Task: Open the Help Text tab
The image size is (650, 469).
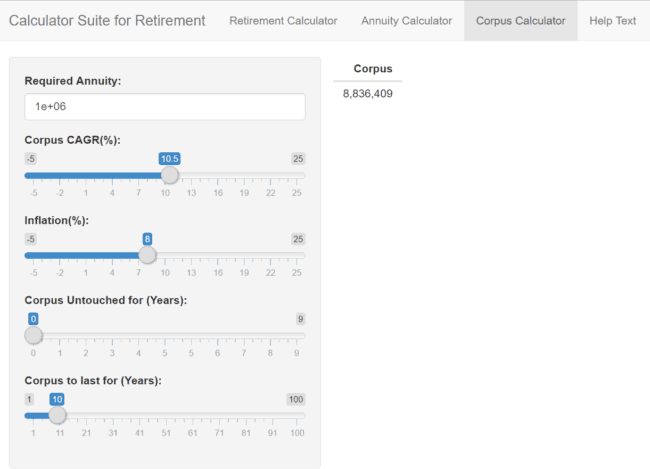Action: (x=612, y=21)
